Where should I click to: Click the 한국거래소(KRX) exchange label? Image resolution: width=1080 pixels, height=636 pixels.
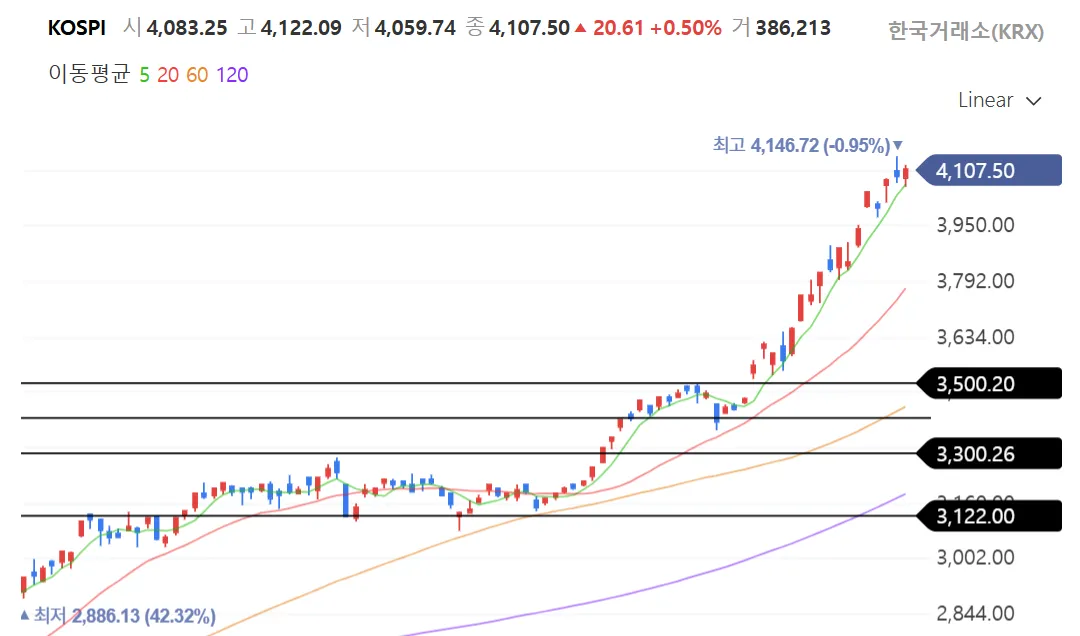(x=965, y=32)
